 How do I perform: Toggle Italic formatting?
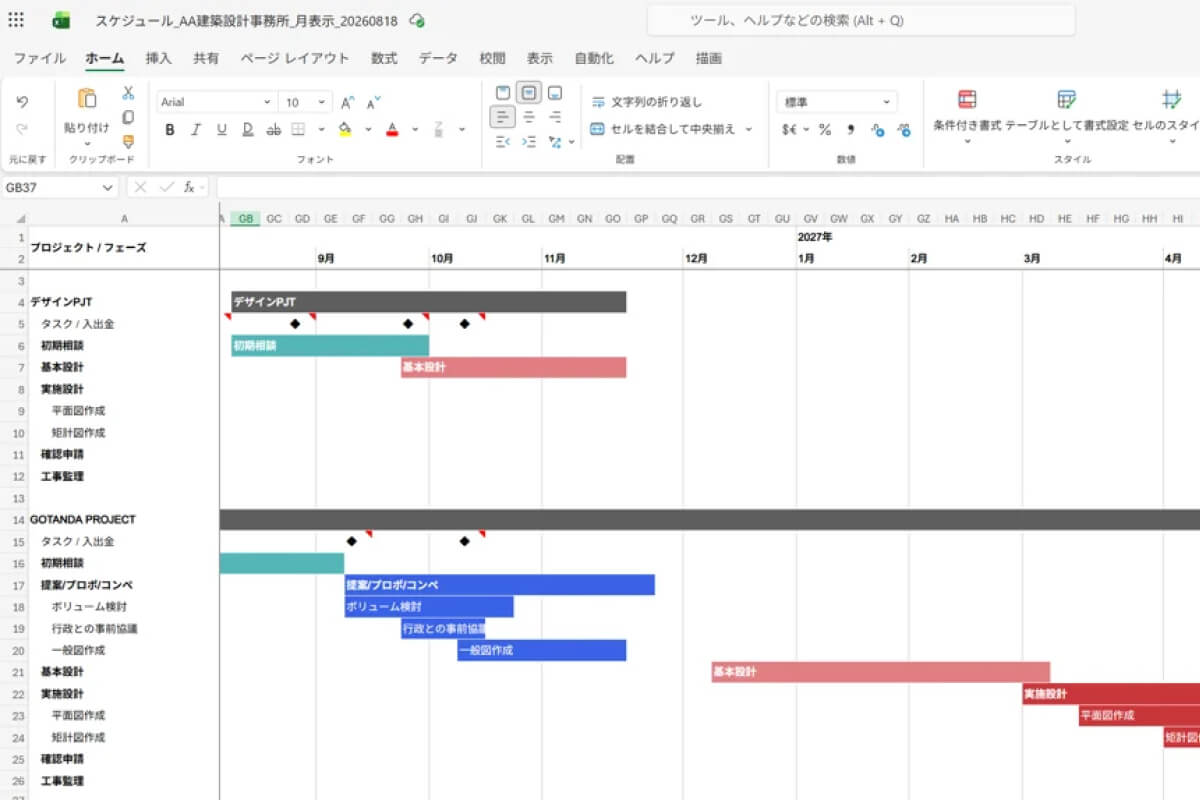click(x=196, y=129)
